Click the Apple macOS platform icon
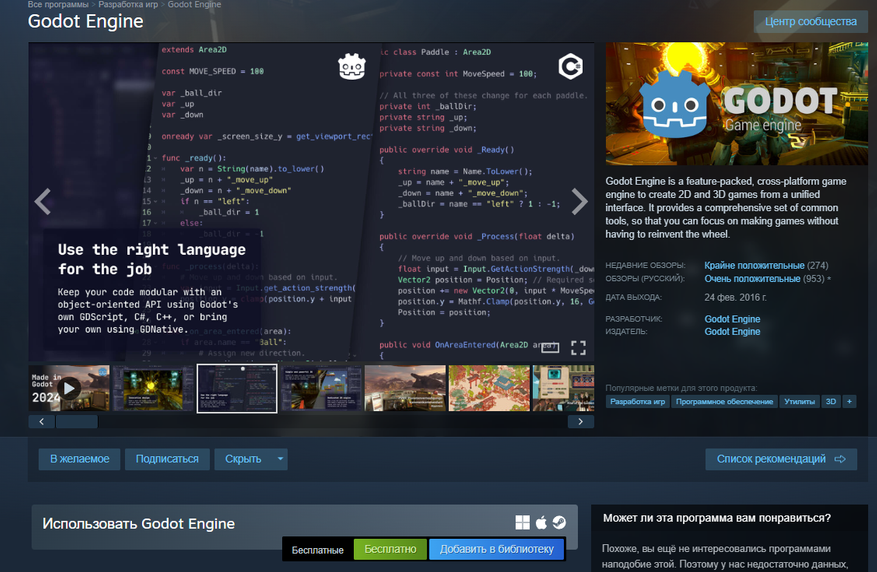The width and height of the screenshot is (877, 572). coord(541,522)
